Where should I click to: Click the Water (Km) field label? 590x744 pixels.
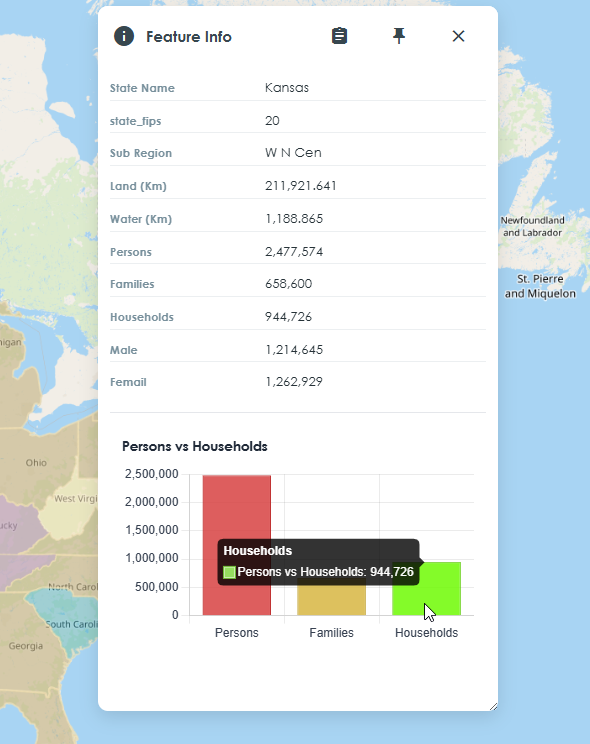tap(141, 219)
